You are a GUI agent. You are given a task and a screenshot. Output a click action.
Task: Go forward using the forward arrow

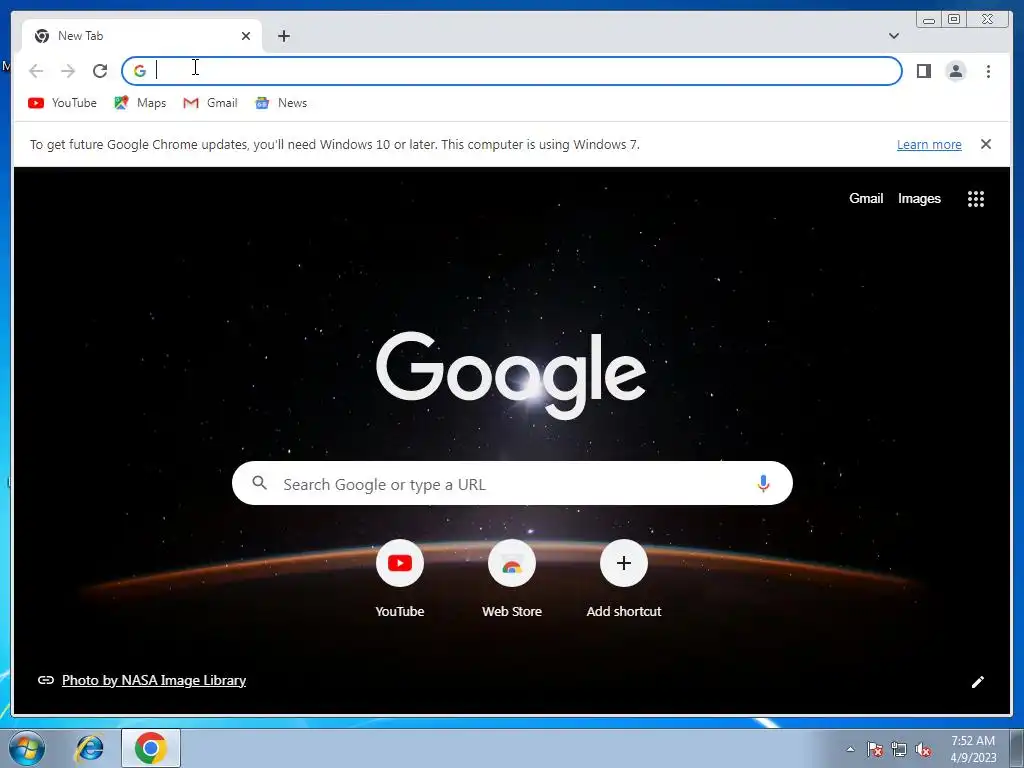(x=68, y=71)
